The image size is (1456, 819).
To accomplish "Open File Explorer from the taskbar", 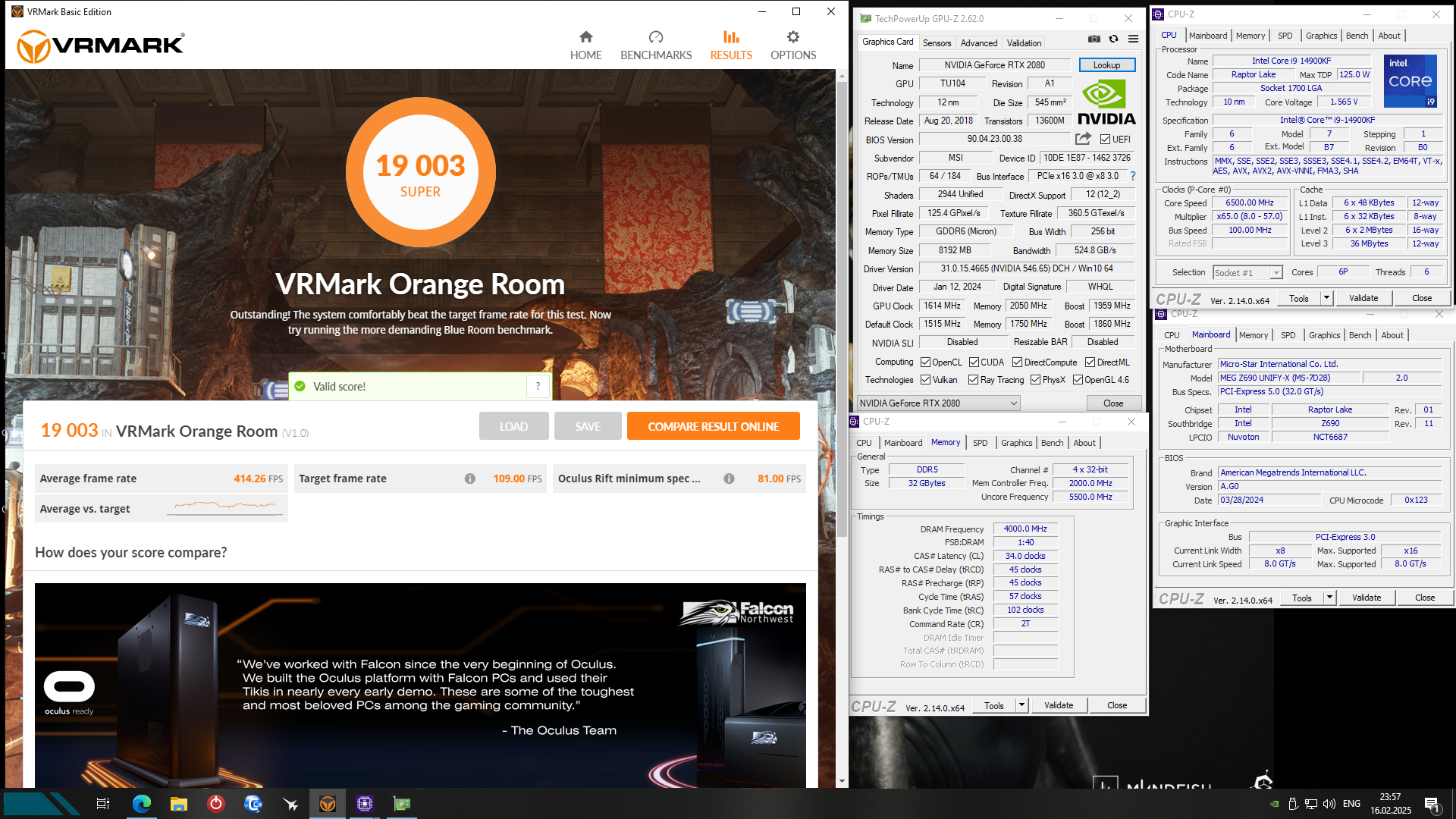I will (x=178, y=804).
